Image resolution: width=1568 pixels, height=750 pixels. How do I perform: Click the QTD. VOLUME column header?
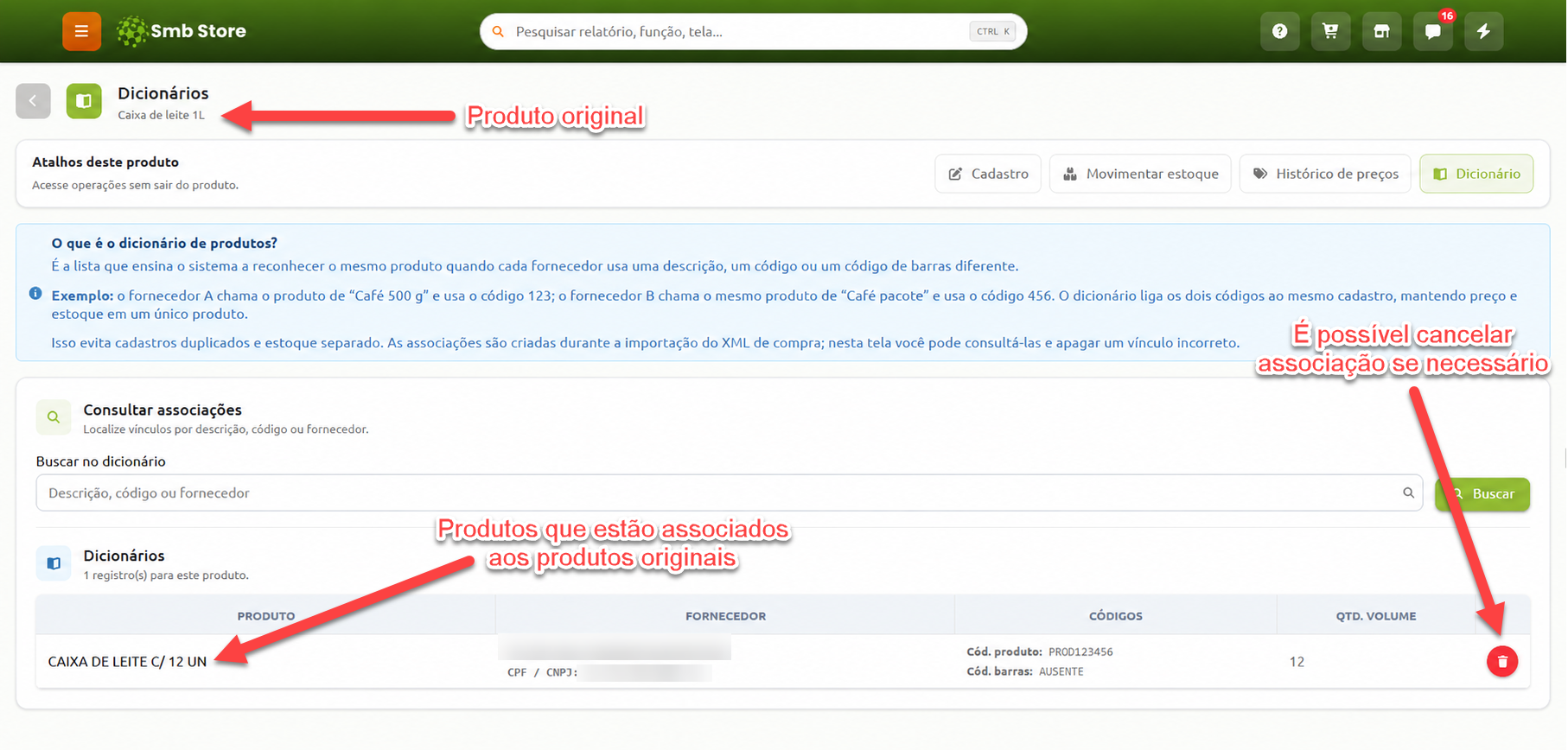tap(1376, 616)
